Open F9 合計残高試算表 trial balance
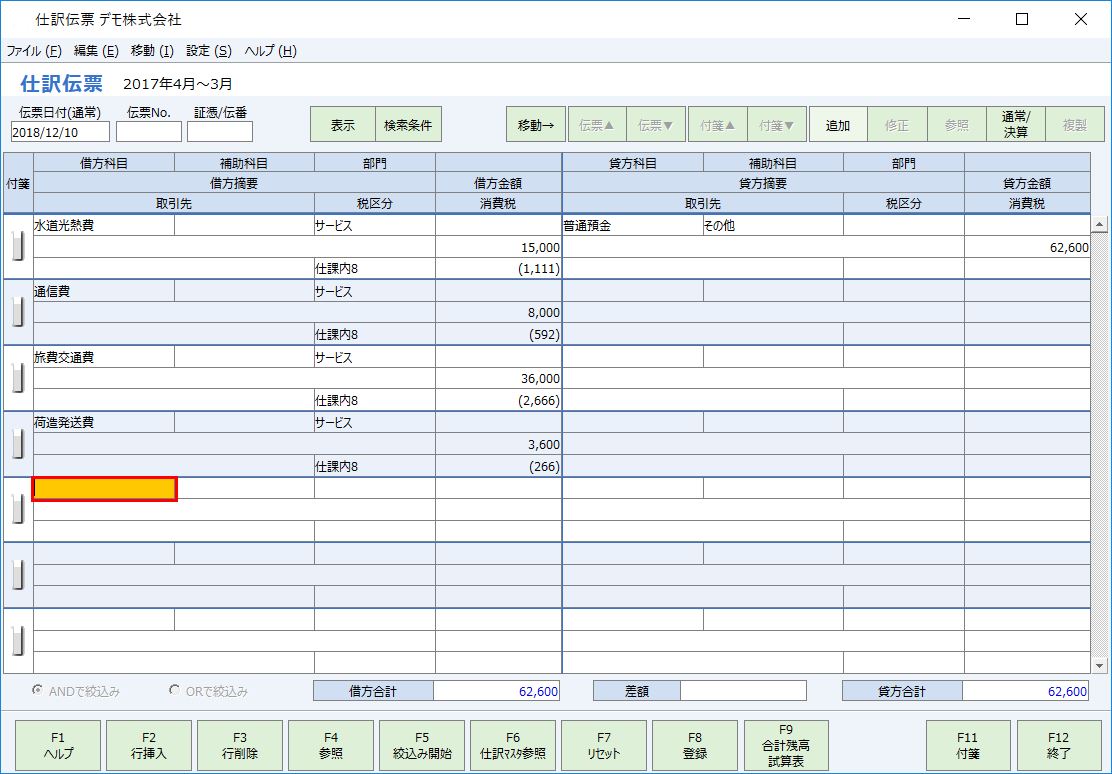 [784, 745]
